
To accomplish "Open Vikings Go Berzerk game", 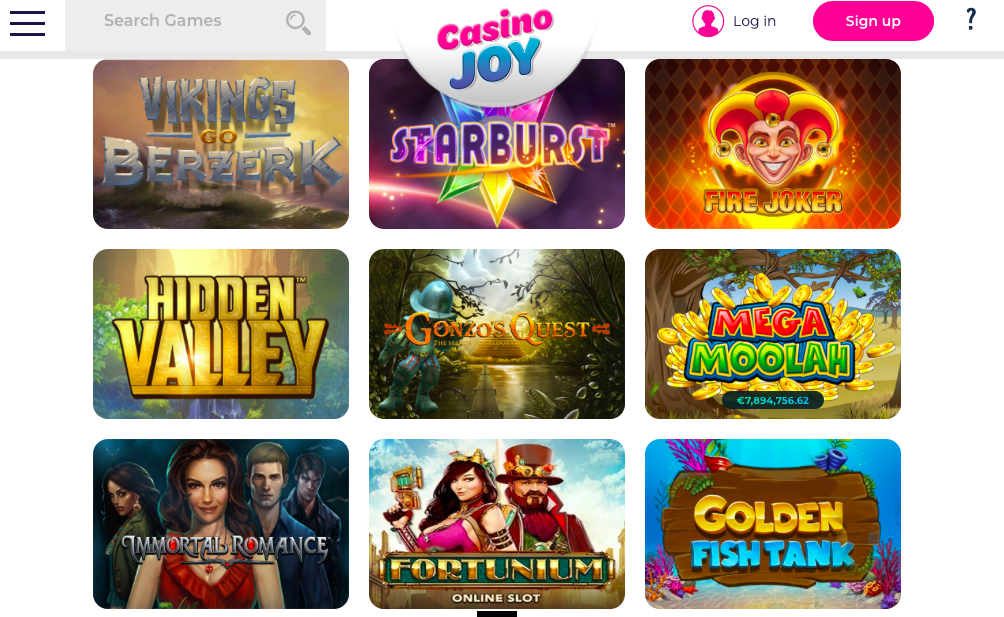I will tap(221, 144).
